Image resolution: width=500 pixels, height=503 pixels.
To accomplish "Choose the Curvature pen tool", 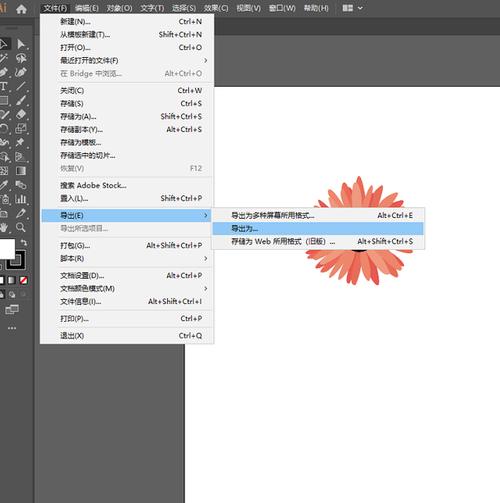I will click(x=21, y=72).
